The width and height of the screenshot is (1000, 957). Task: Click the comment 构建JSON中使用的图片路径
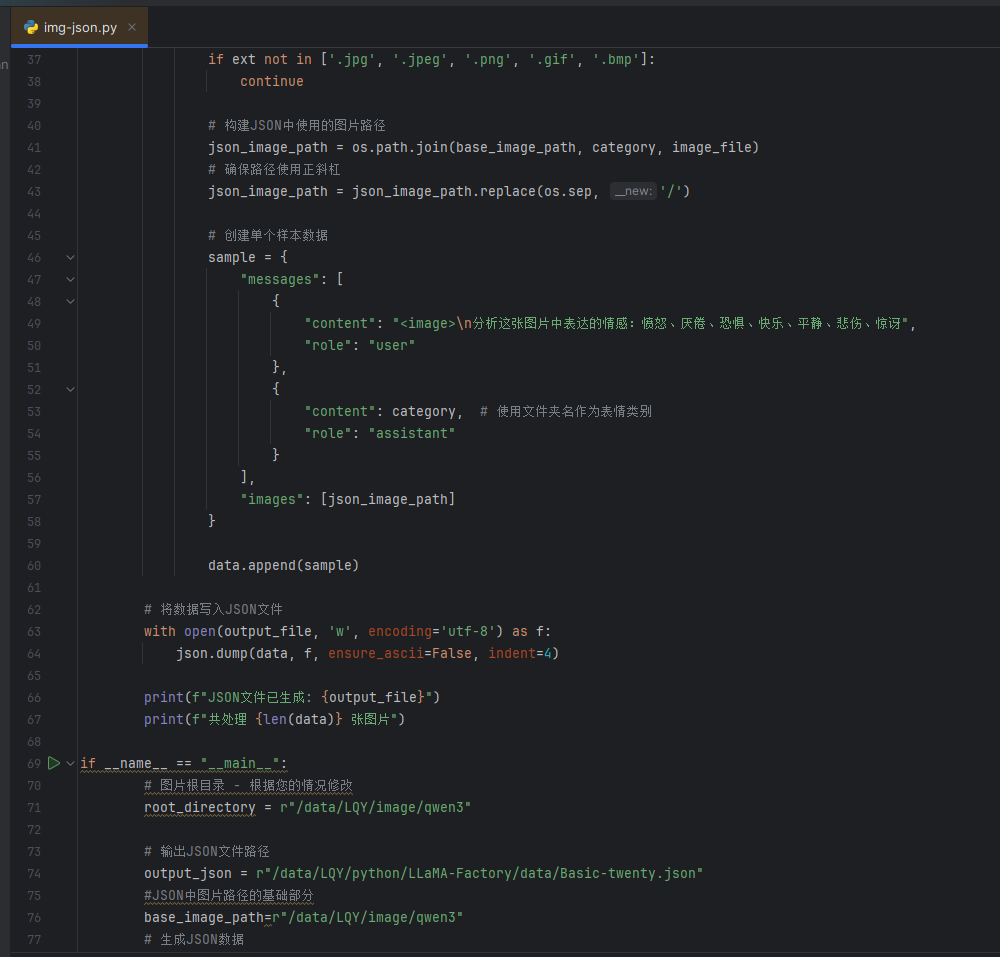click(297, 126)
